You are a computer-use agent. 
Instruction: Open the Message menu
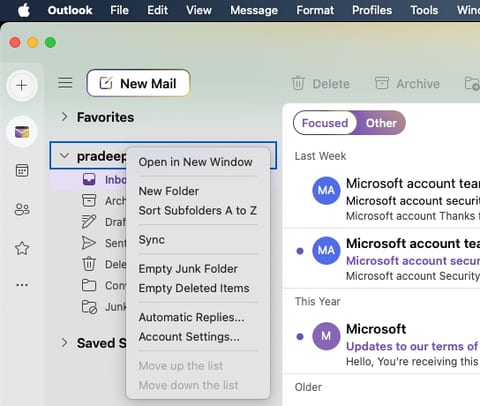tap(254, 10)
